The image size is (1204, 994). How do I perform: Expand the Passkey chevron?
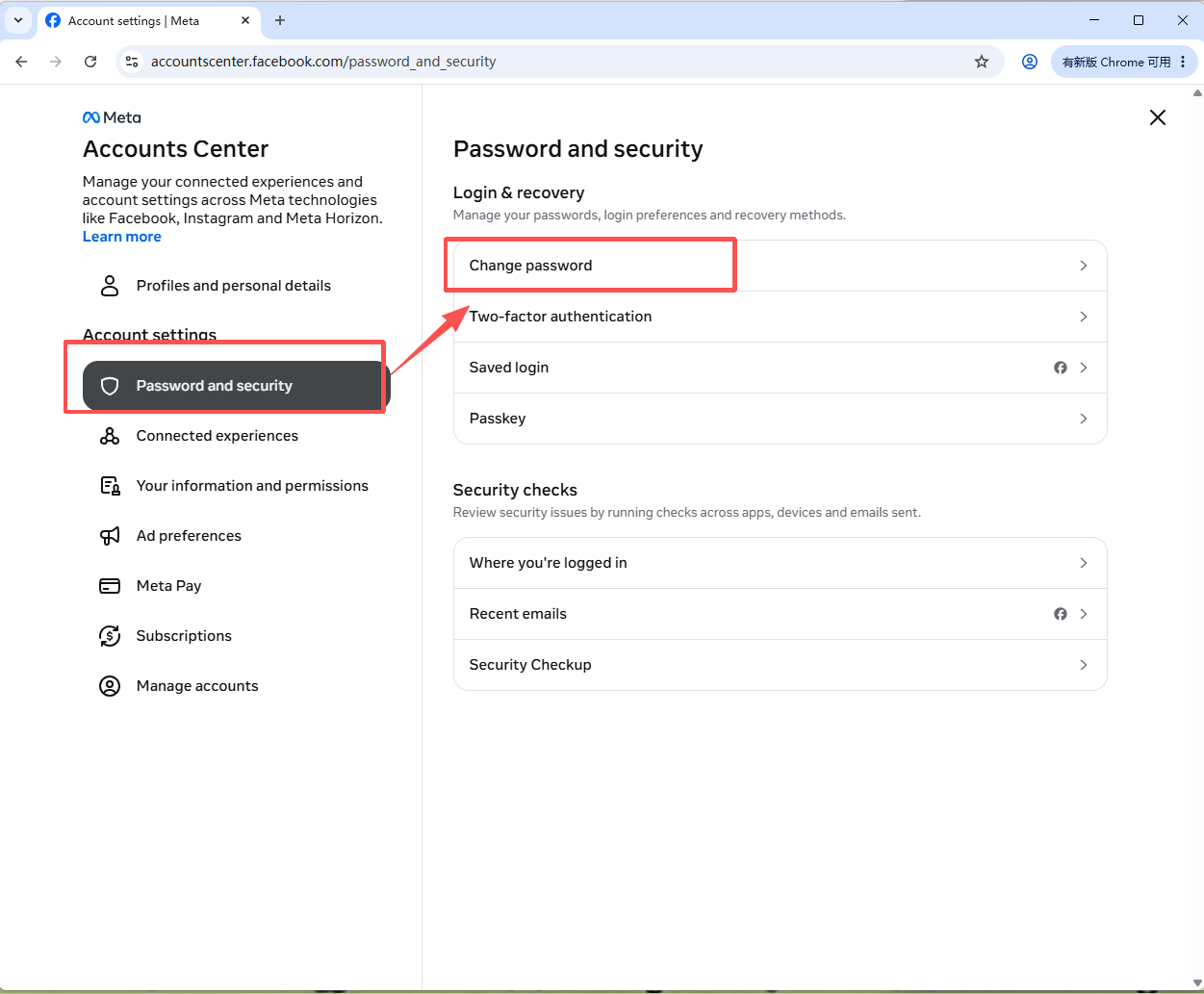click(1084, 419)
